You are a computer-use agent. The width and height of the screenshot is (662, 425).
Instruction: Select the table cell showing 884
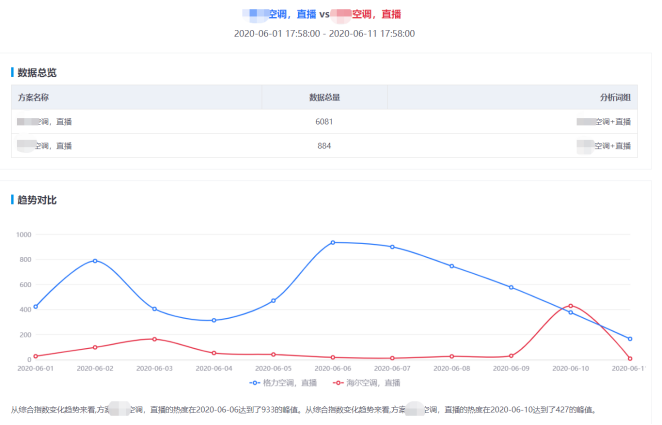click(x=324, y=146)
